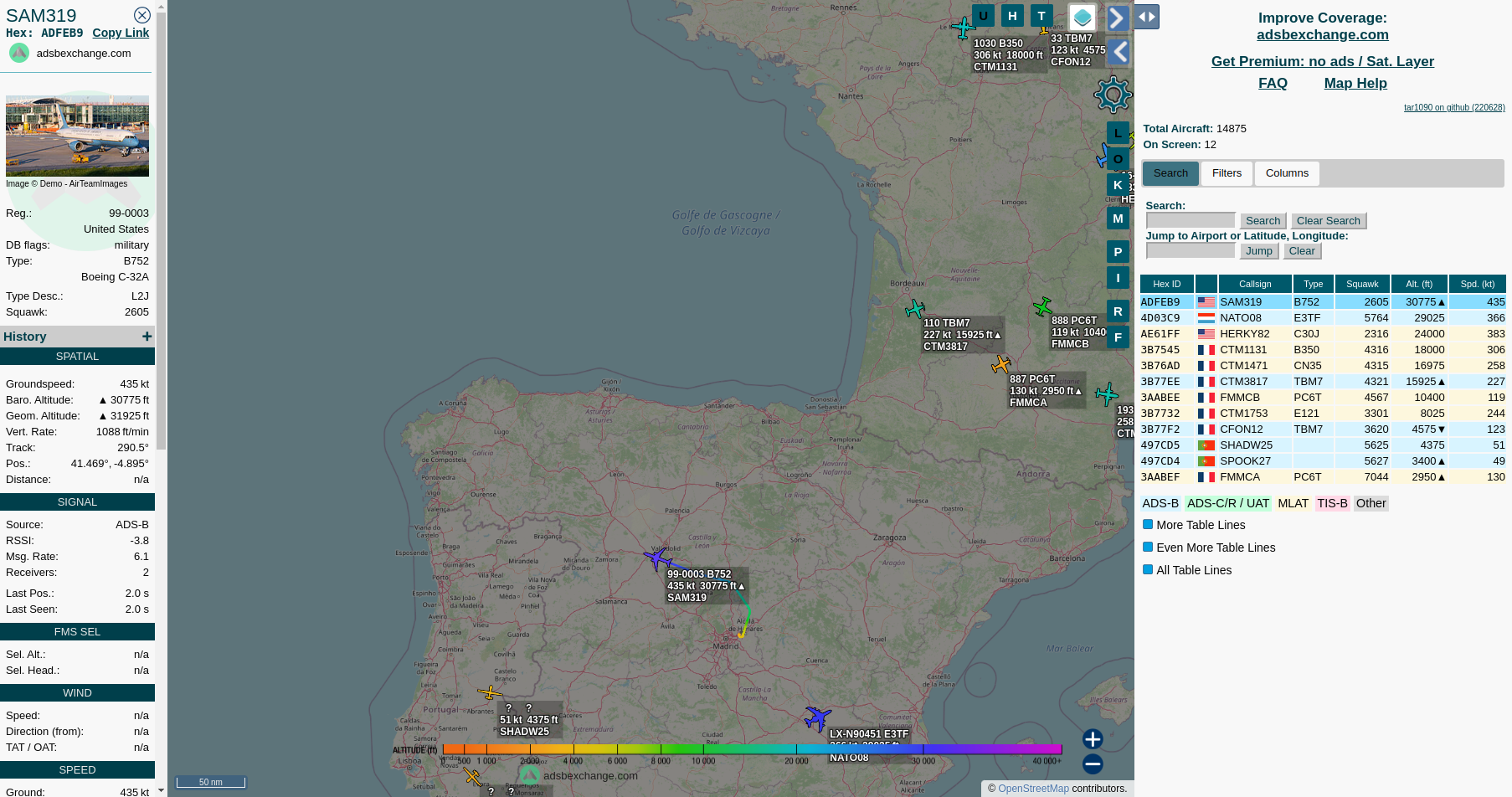The image size is (1512, 797).
Task: Click the left chevron shrink-sidebar button
Action: click(1119, 53)
